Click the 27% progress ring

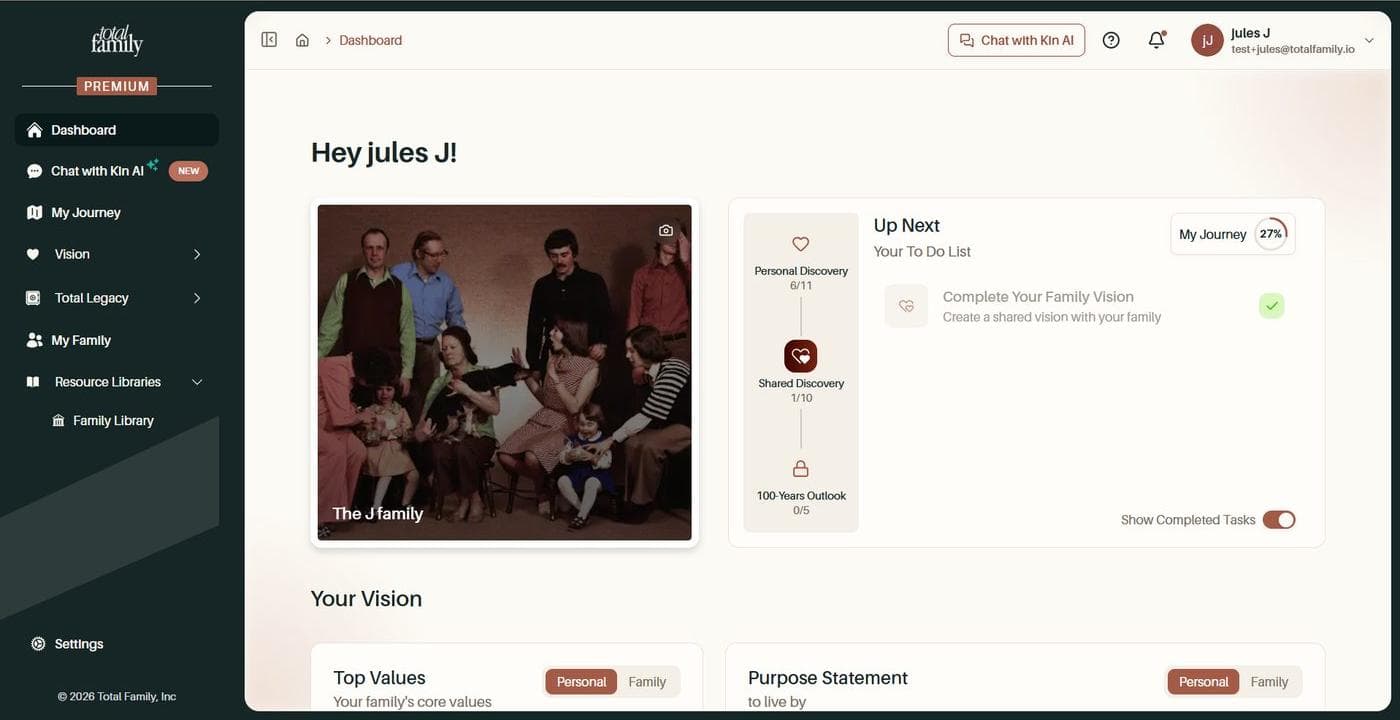coord(1271,234)
